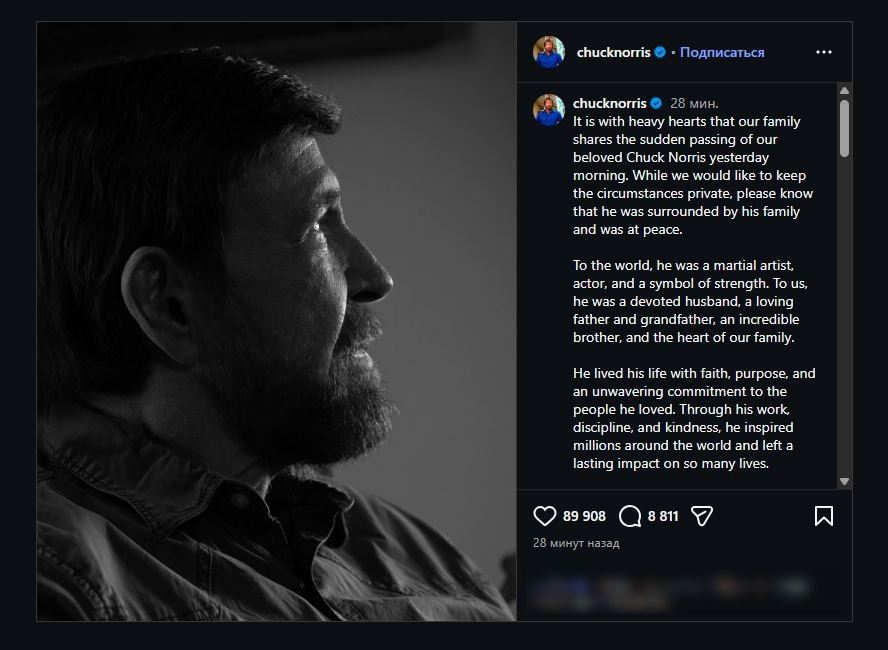Click the caption scrollbar down arrow
Viewport: 888px width, 650px height.
(x=845, y=481)
